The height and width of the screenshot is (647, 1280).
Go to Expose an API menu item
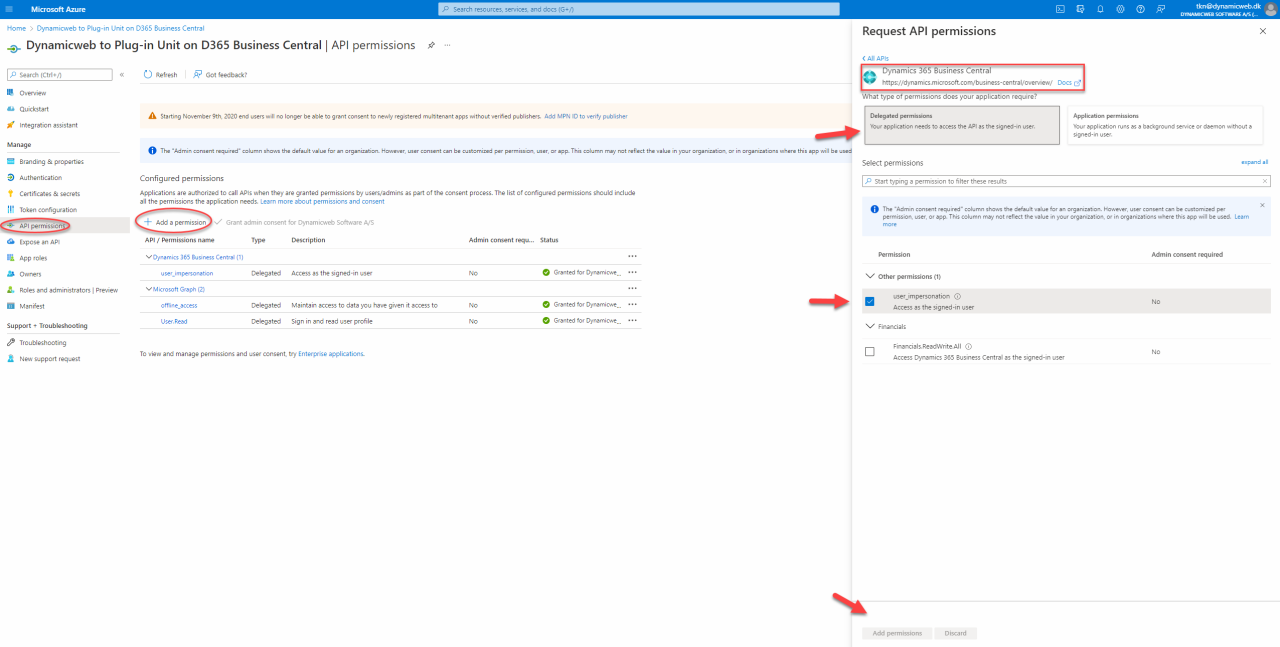pyautogui.click(x=39, y=241)
